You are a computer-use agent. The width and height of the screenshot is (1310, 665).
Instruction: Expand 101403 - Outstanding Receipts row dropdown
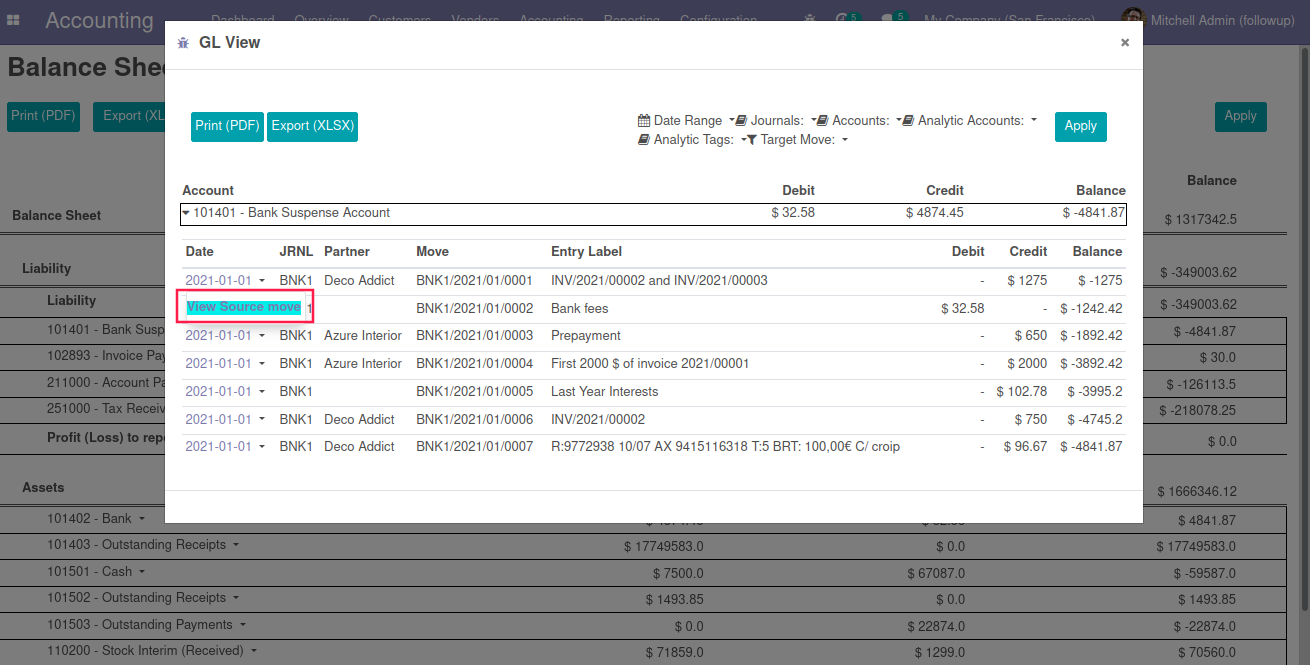(x=236, y=546)
